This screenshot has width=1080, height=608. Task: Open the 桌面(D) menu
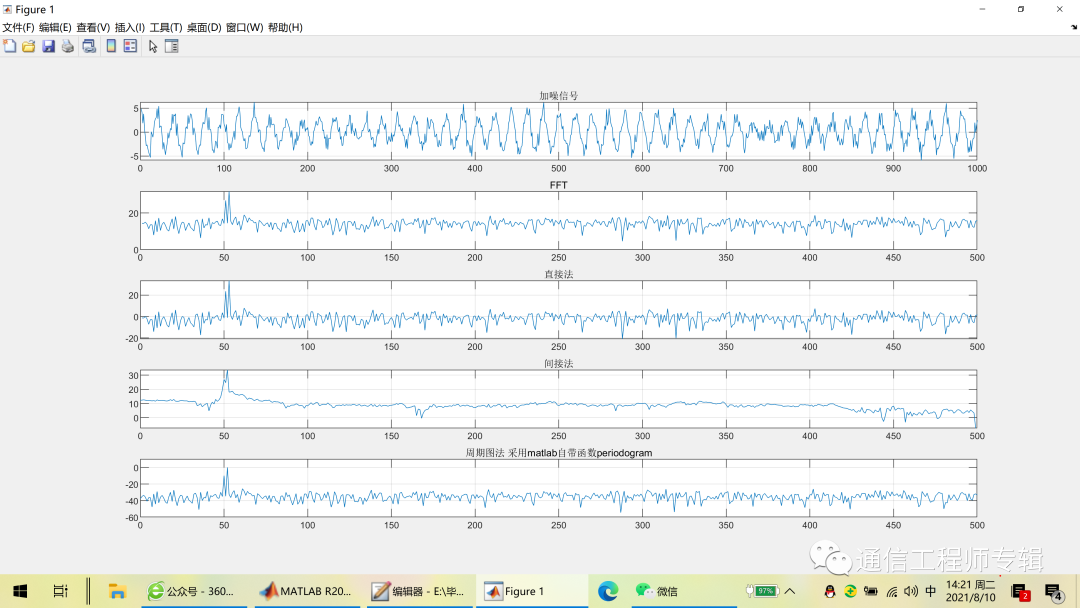click(204, 28)
